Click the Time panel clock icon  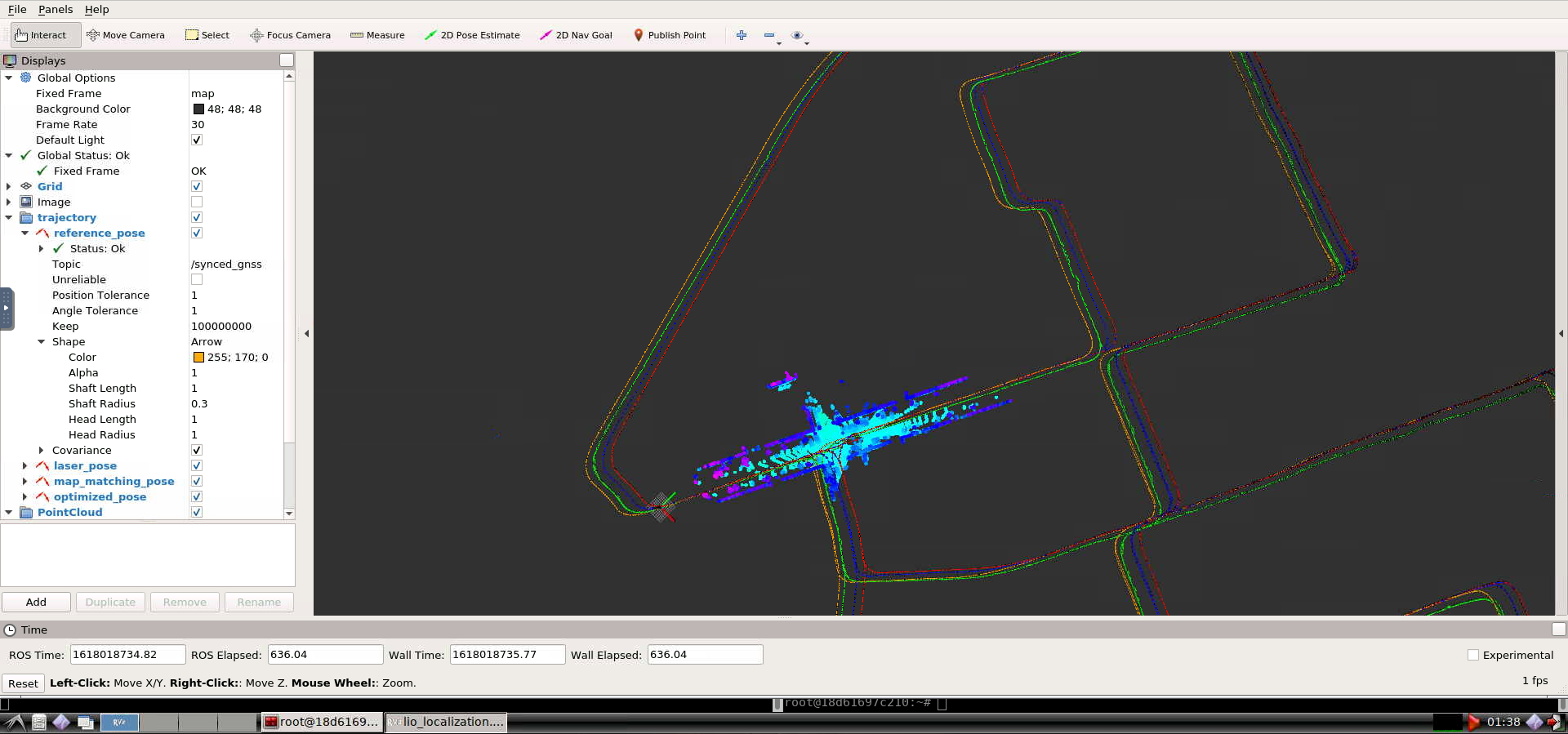click(x=10, y=629)
